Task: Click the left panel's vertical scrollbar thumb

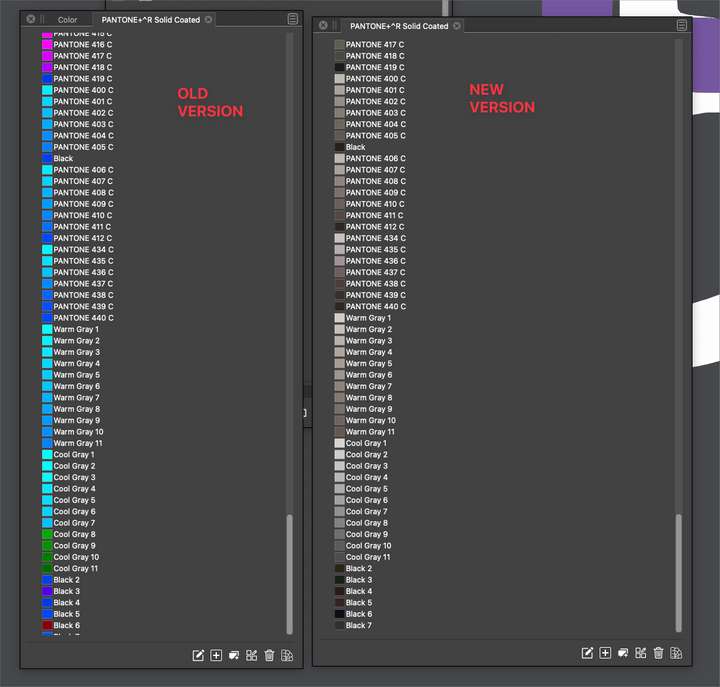Action: pos(289,574)
